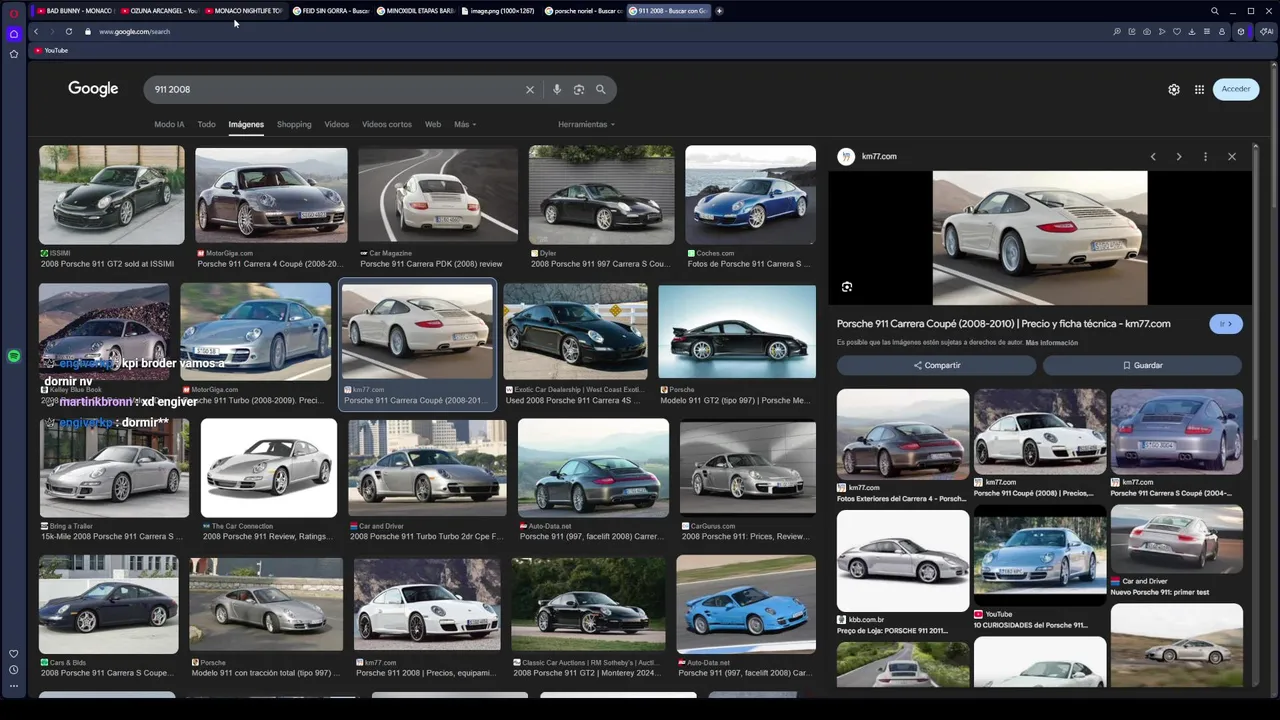Open the Opera GX main menu logo
Screen dimensions: 1280x720
tap(14, 12)
